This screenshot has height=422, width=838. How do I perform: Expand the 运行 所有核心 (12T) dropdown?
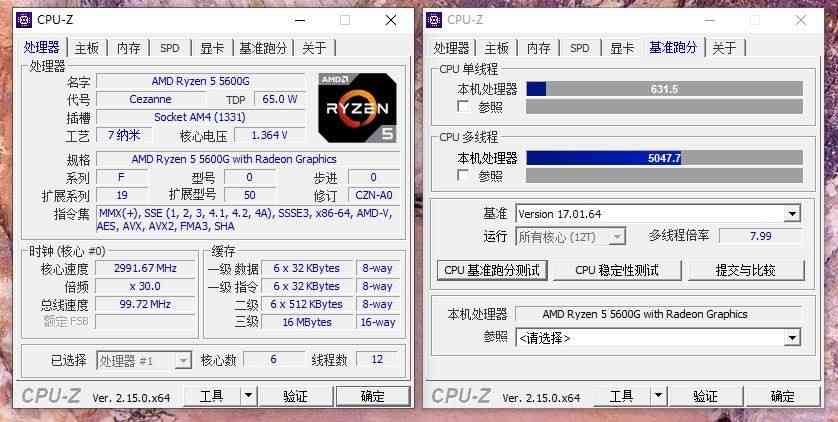pyautogui.click(x=570, y=237)
